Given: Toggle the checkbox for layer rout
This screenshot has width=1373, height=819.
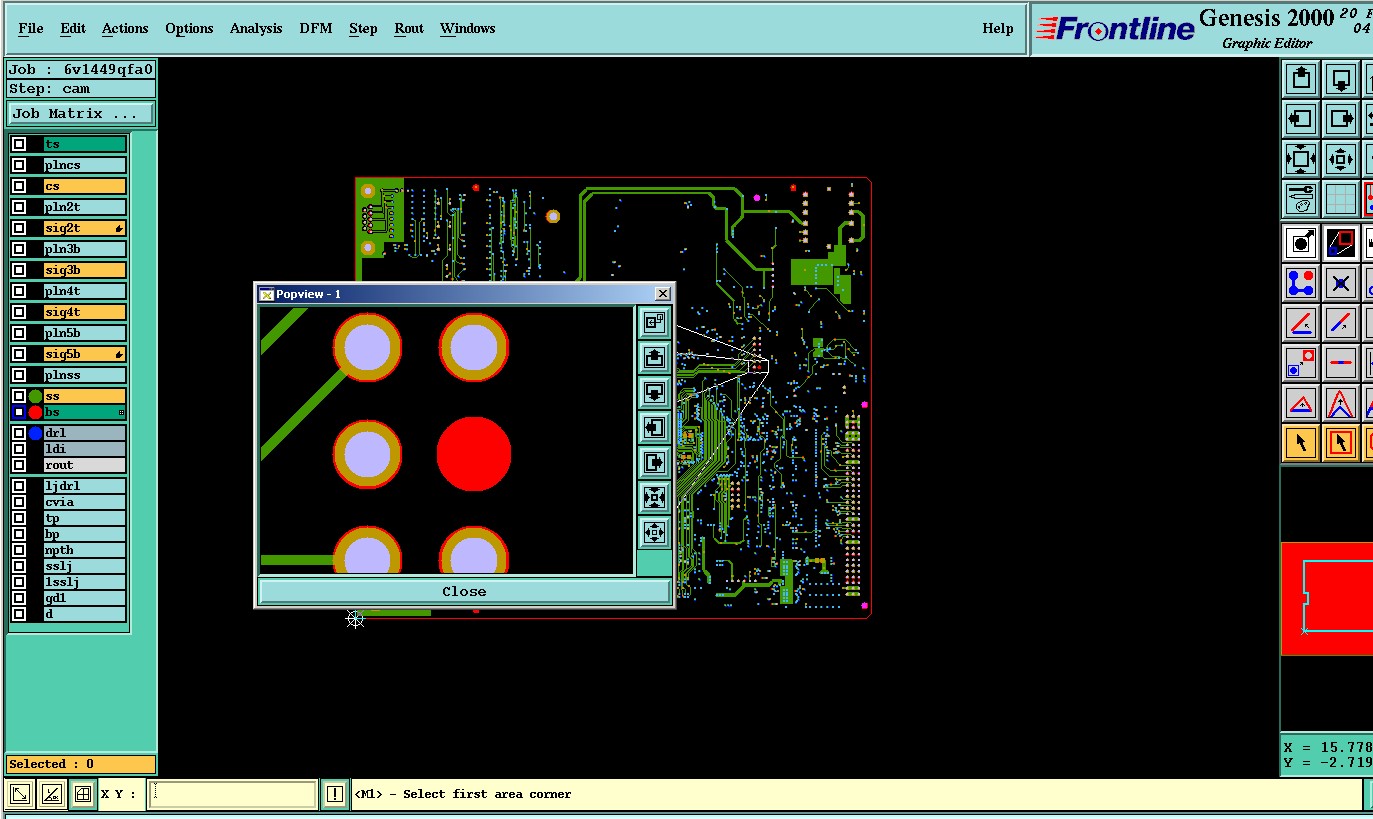Looking at the screenshot, I should pos(19,465).
